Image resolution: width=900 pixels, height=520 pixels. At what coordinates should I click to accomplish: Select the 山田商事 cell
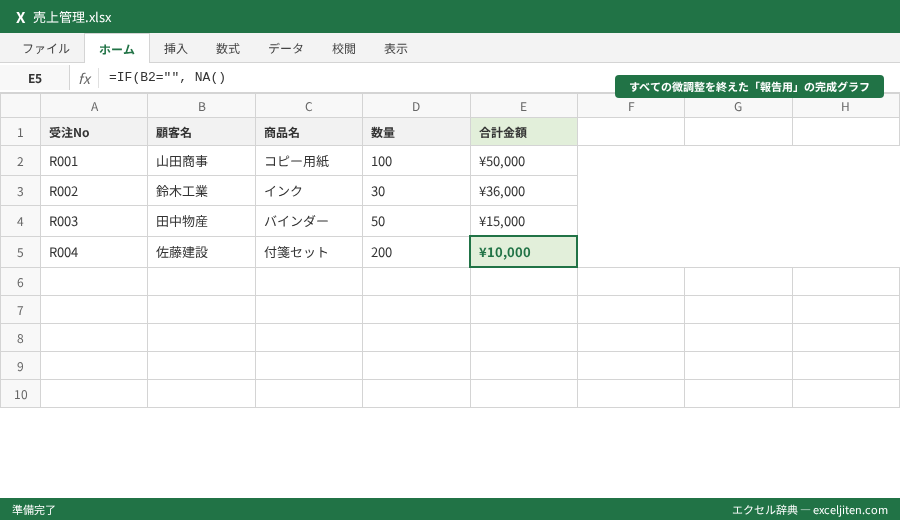[201, 161]
